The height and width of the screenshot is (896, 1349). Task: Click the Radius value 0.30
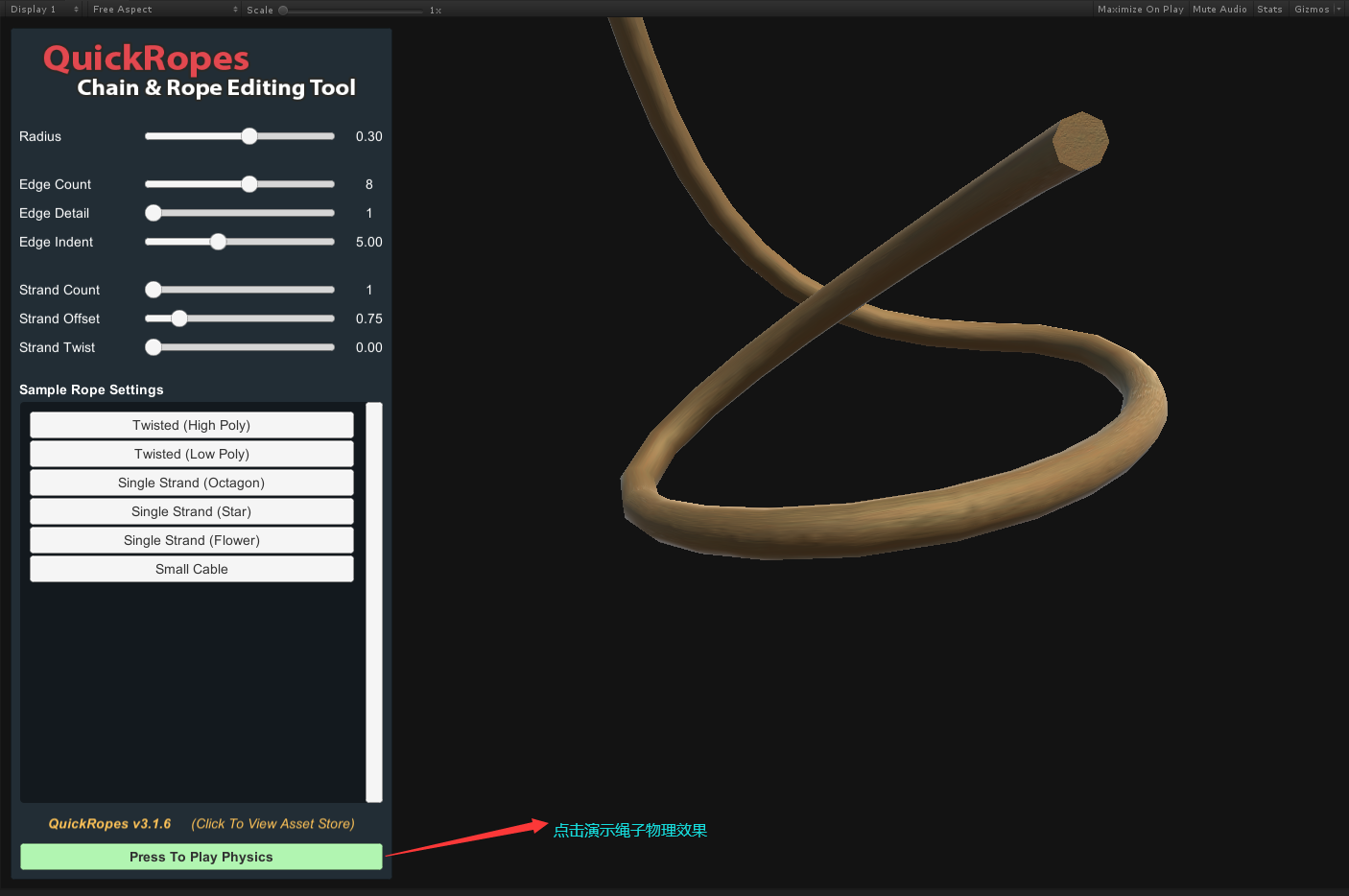pyautogui.click(x=368, y=136)
